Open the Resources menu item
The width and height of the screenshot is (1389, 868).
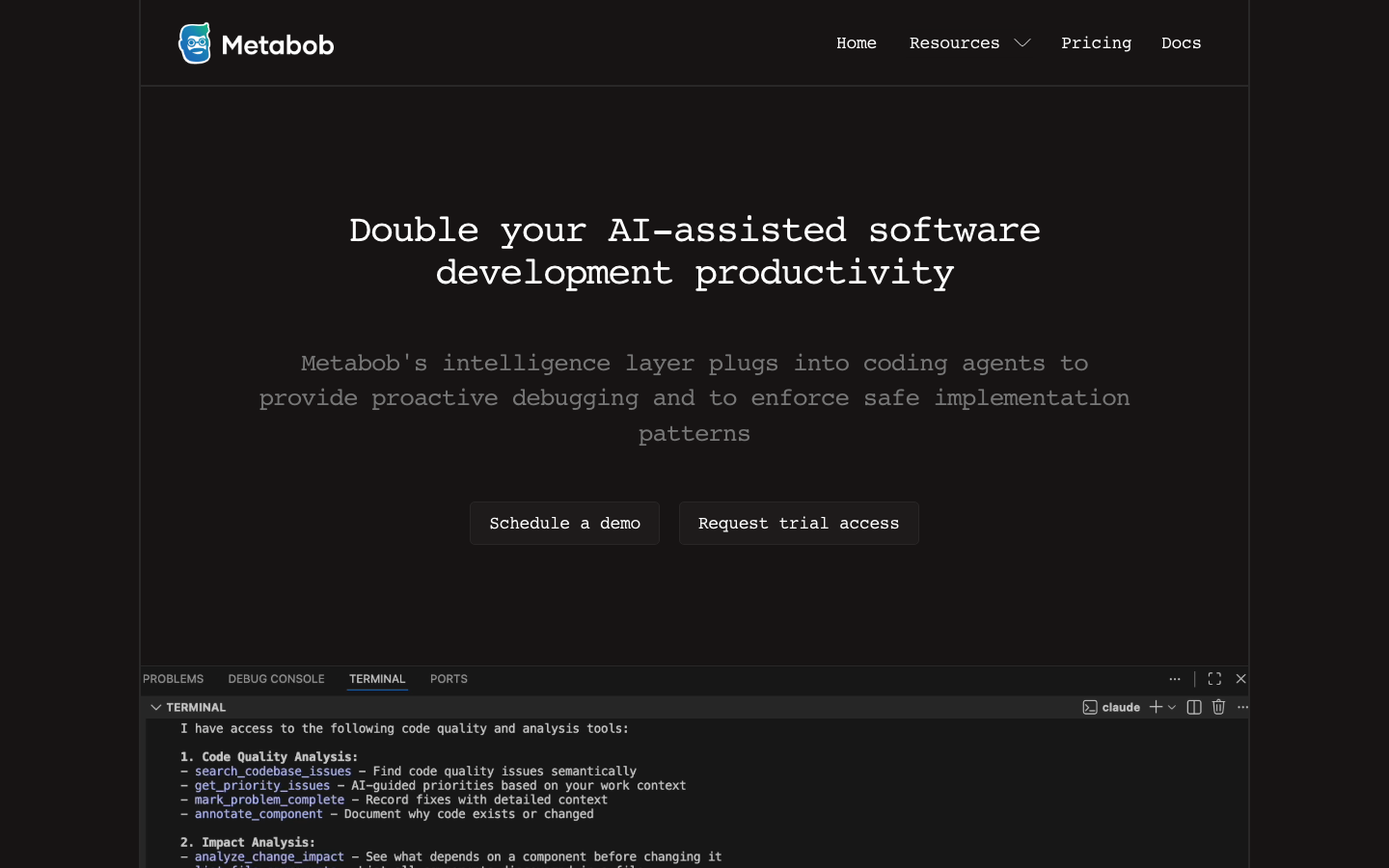(954, 42)
